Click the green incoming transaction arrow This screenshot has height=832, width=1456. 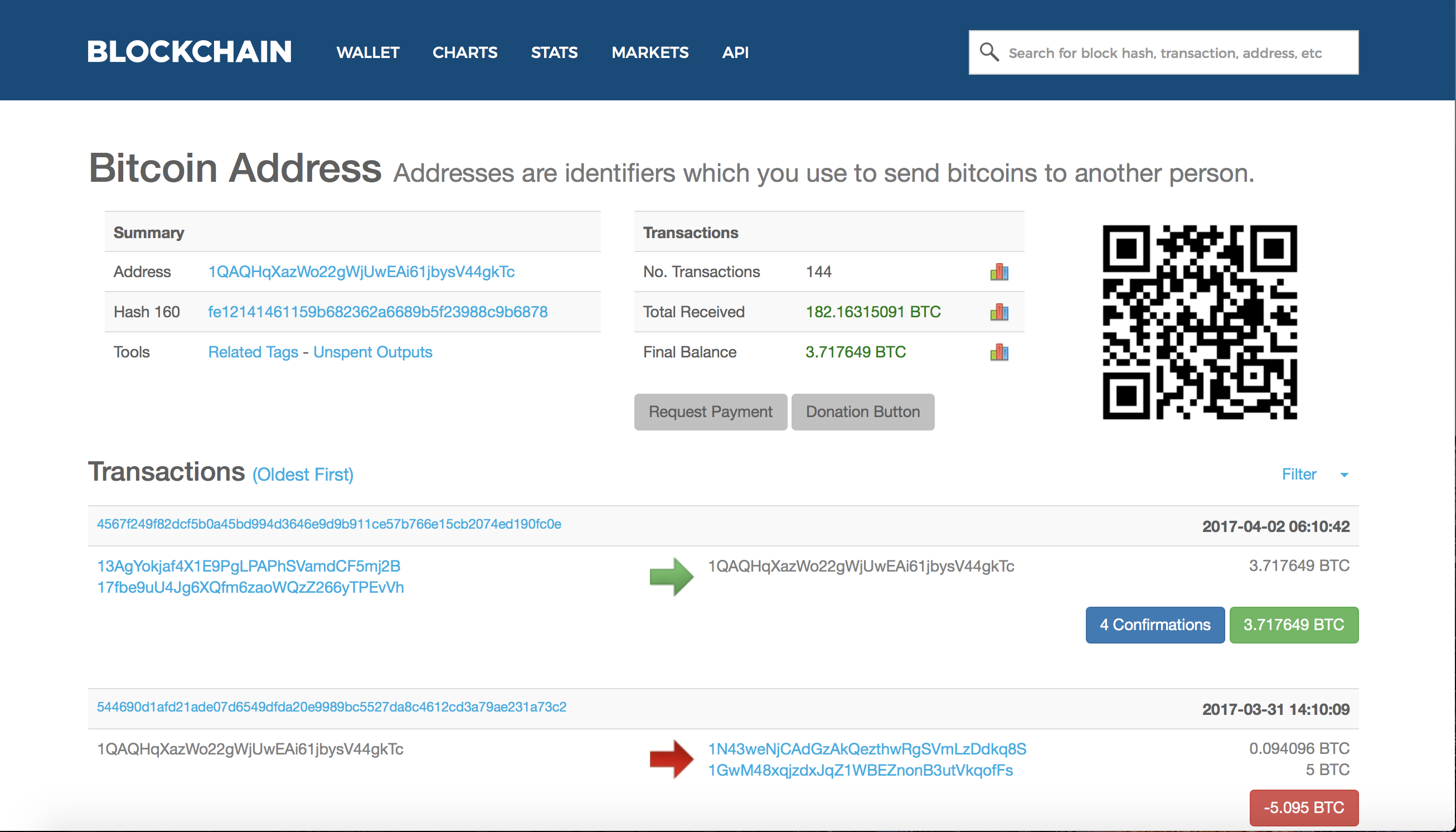click(x=672, y=577)
